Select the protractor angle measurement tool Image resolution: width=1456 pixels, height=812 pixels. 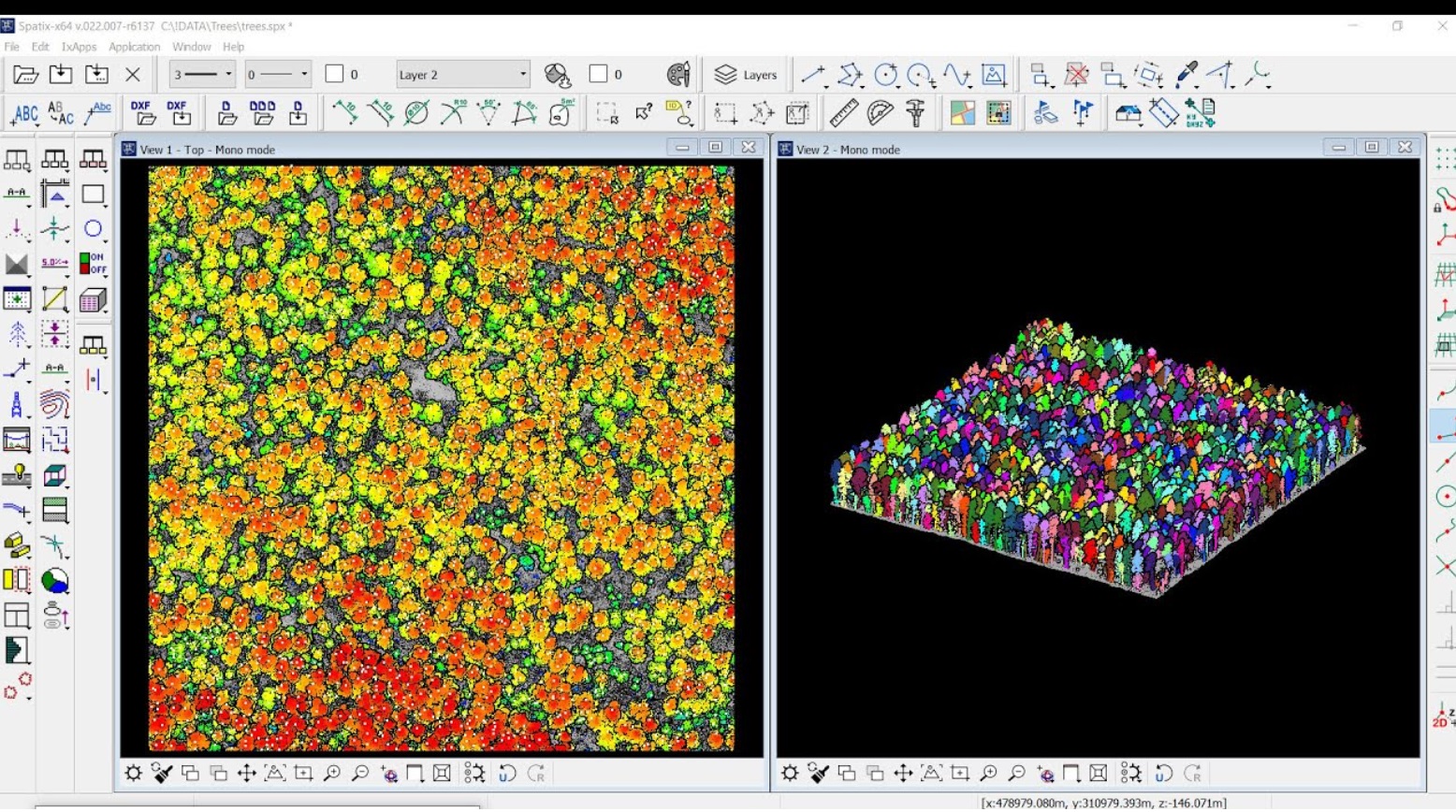pyautogui.click(x=880, y=112)
